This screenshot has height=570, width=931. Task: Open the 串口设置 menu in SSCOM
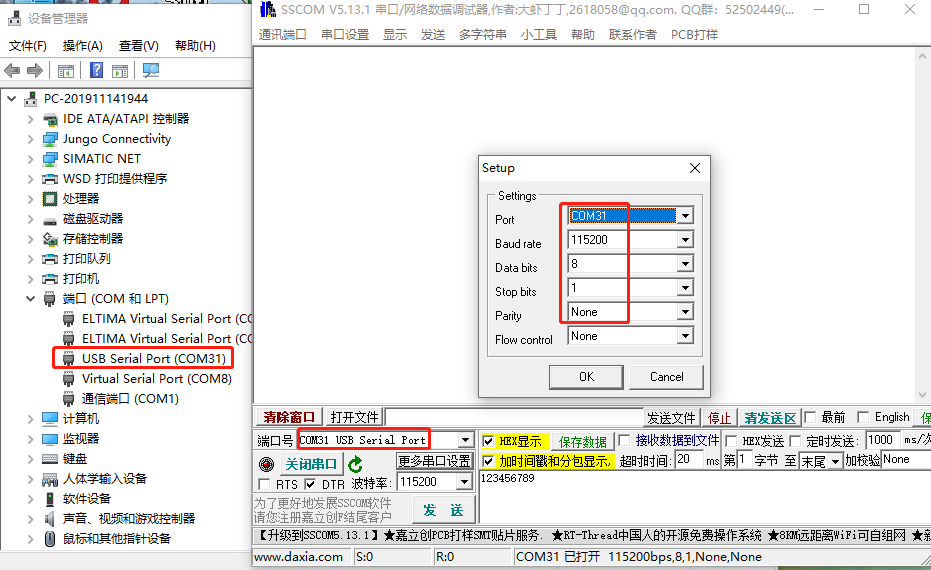tap(345, 34)
